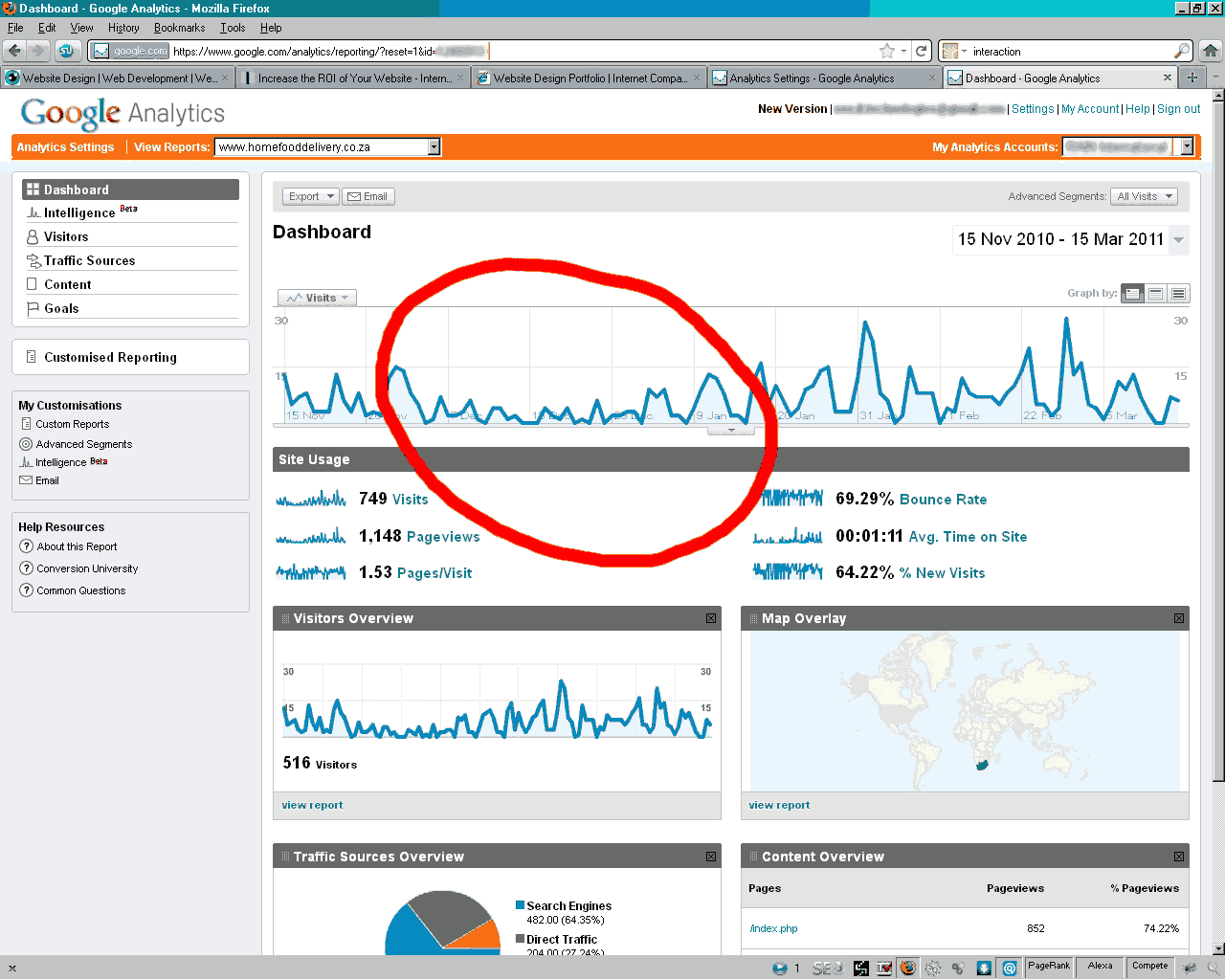1225x980 pixels.
Task: Open Goals in the sidebar
Action: click(x=61, y=308)
